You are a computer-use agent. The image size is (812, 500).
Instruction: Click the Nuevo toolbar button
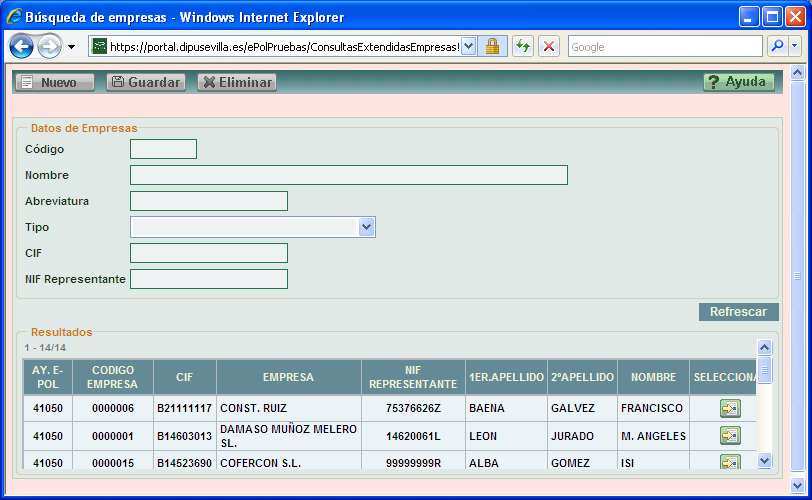55,82
